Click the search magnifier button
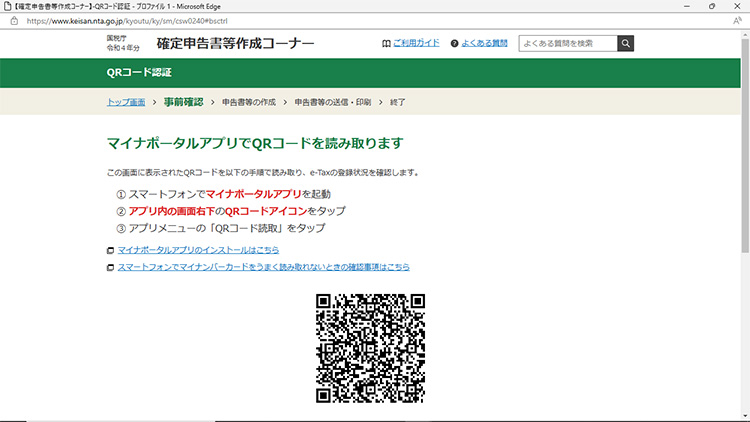750x422 pixels. pos(625,43)
